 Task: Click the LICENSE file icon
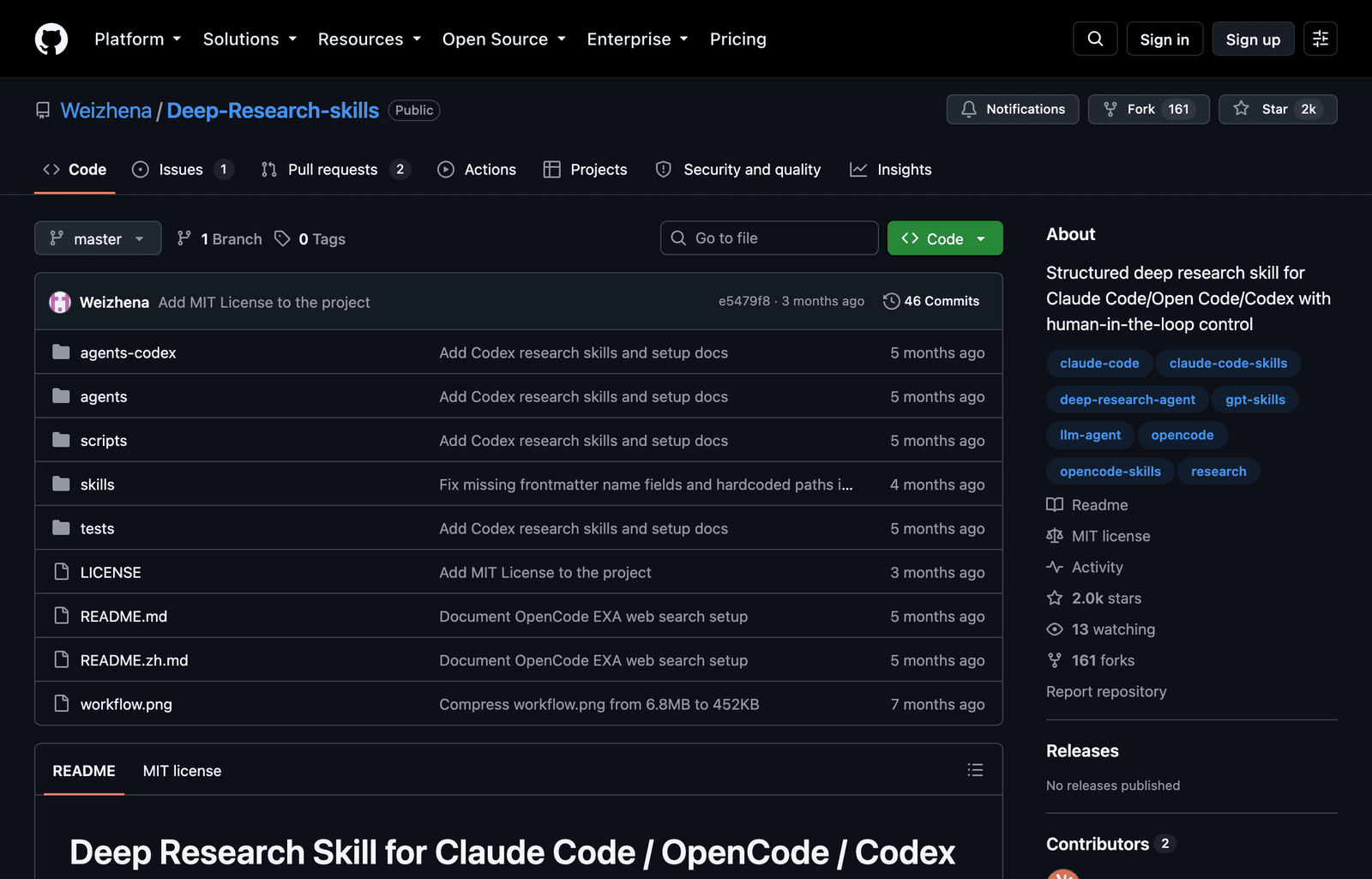click(x=61, y=571)
